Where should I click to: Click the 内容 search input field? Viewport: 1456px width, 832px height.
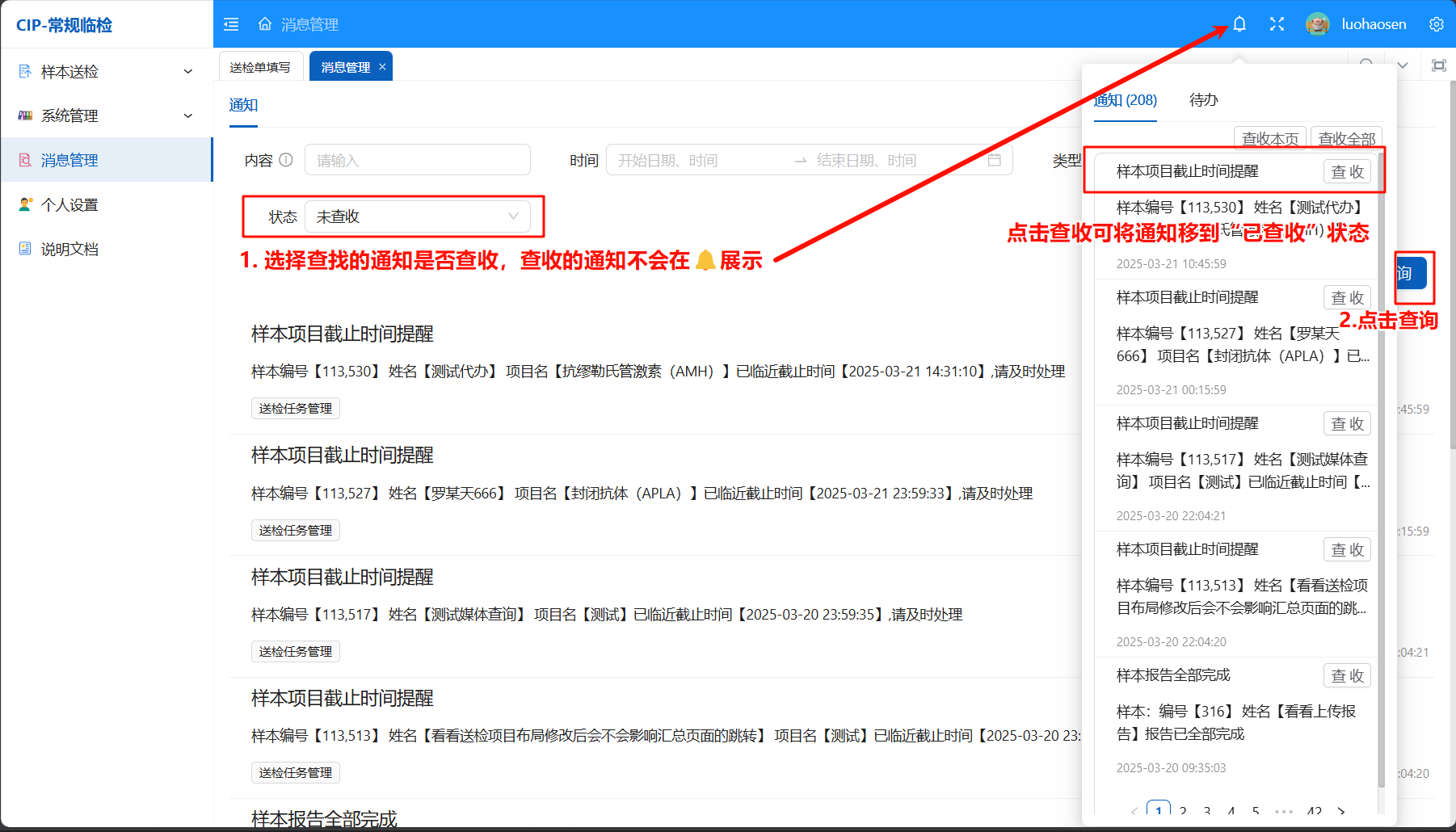point(417,160)
